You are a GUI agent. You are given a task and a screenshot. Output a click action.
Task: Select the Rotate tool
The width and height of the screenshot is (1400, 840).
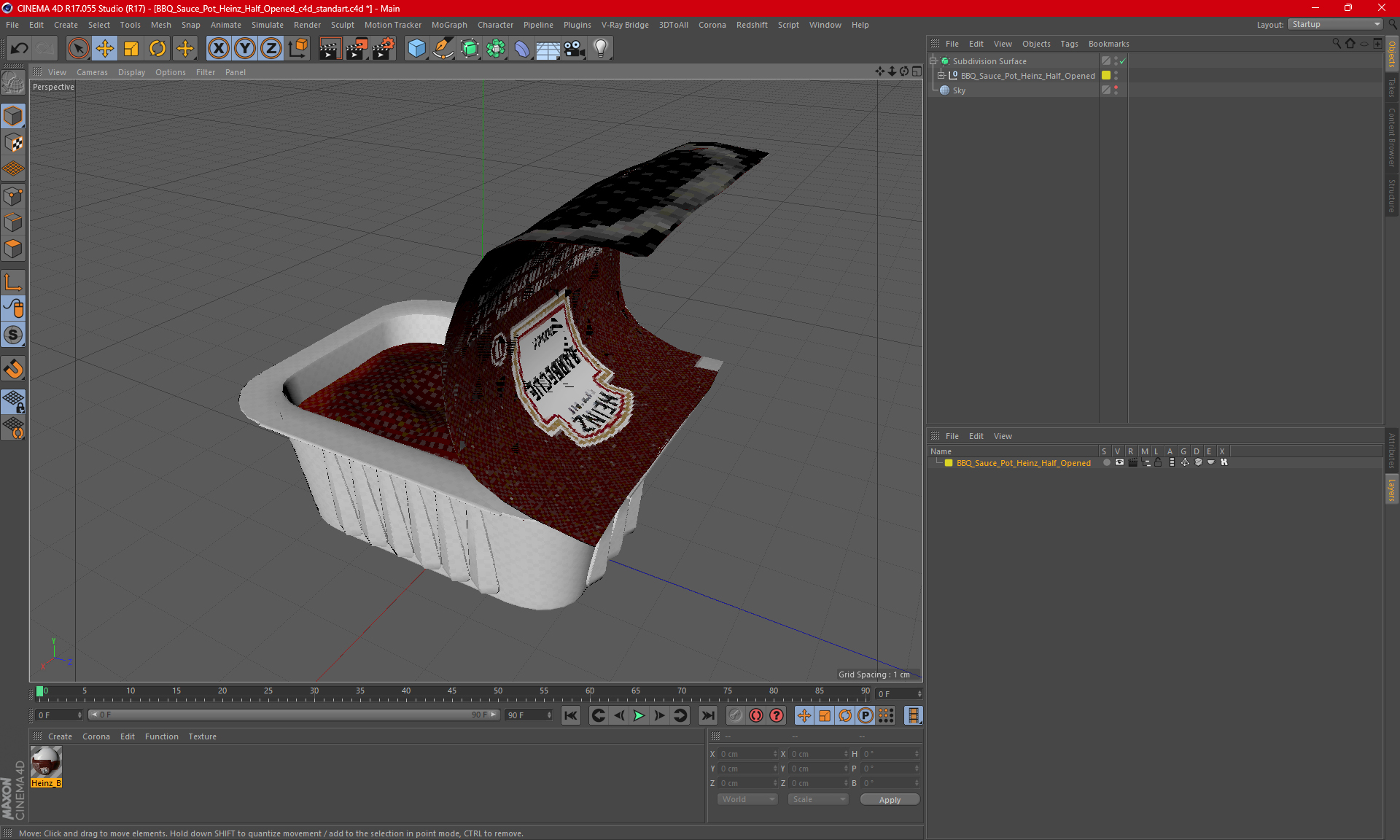click(157, 49)
